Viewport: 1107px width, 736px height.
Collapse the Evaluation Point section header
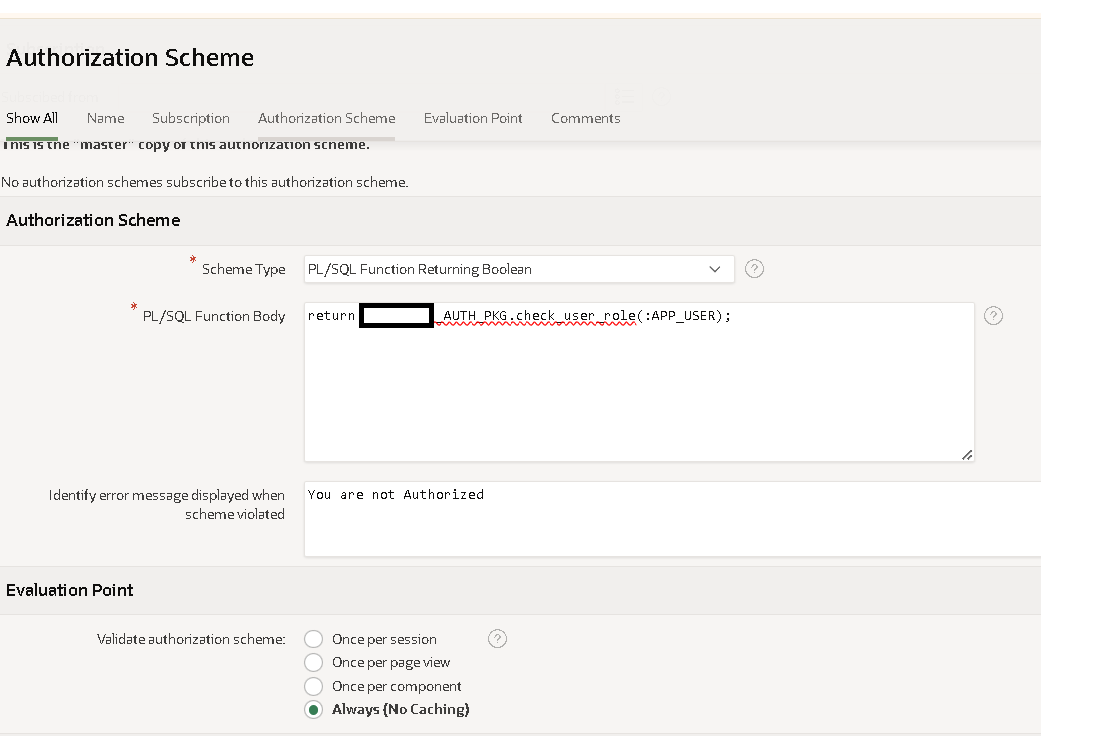pyautogui.click(x=70, y=590)
